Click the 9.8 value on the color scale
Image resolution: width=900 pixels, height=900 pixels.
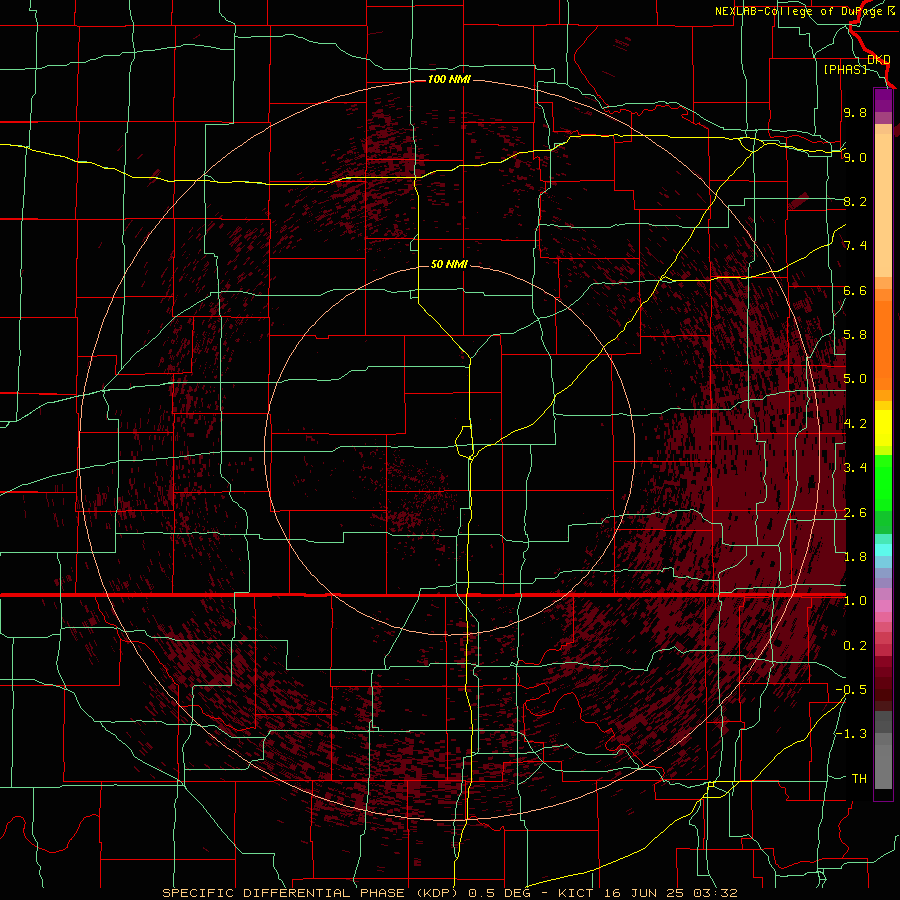point(855,112)
